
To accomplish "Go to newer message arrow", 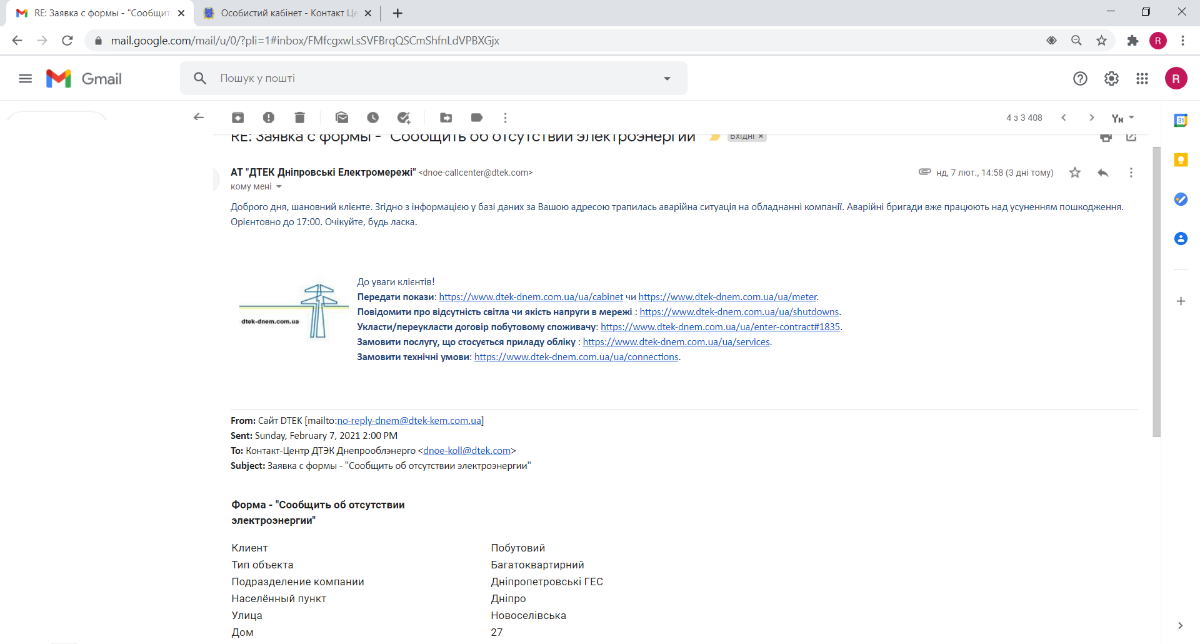I will 1064,117.
